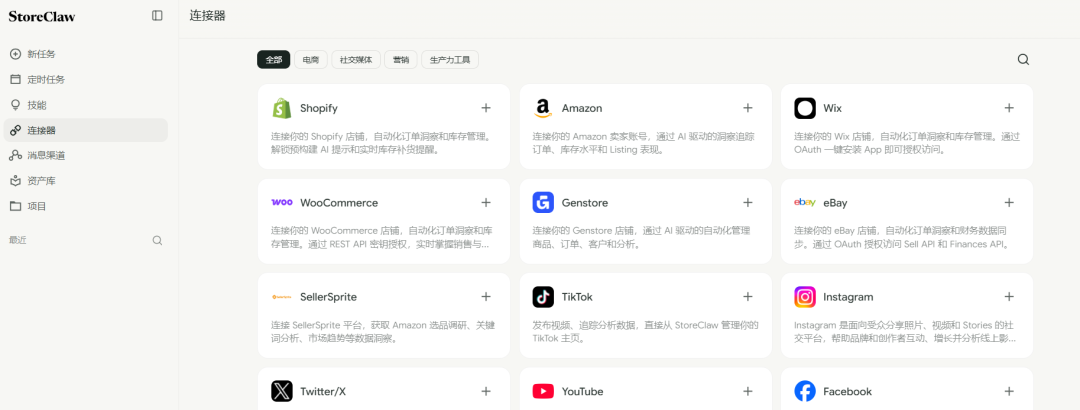Screen dimensions: 1080x410
Task: Open 消息渠道 in the sidebar
Action: 85,156
